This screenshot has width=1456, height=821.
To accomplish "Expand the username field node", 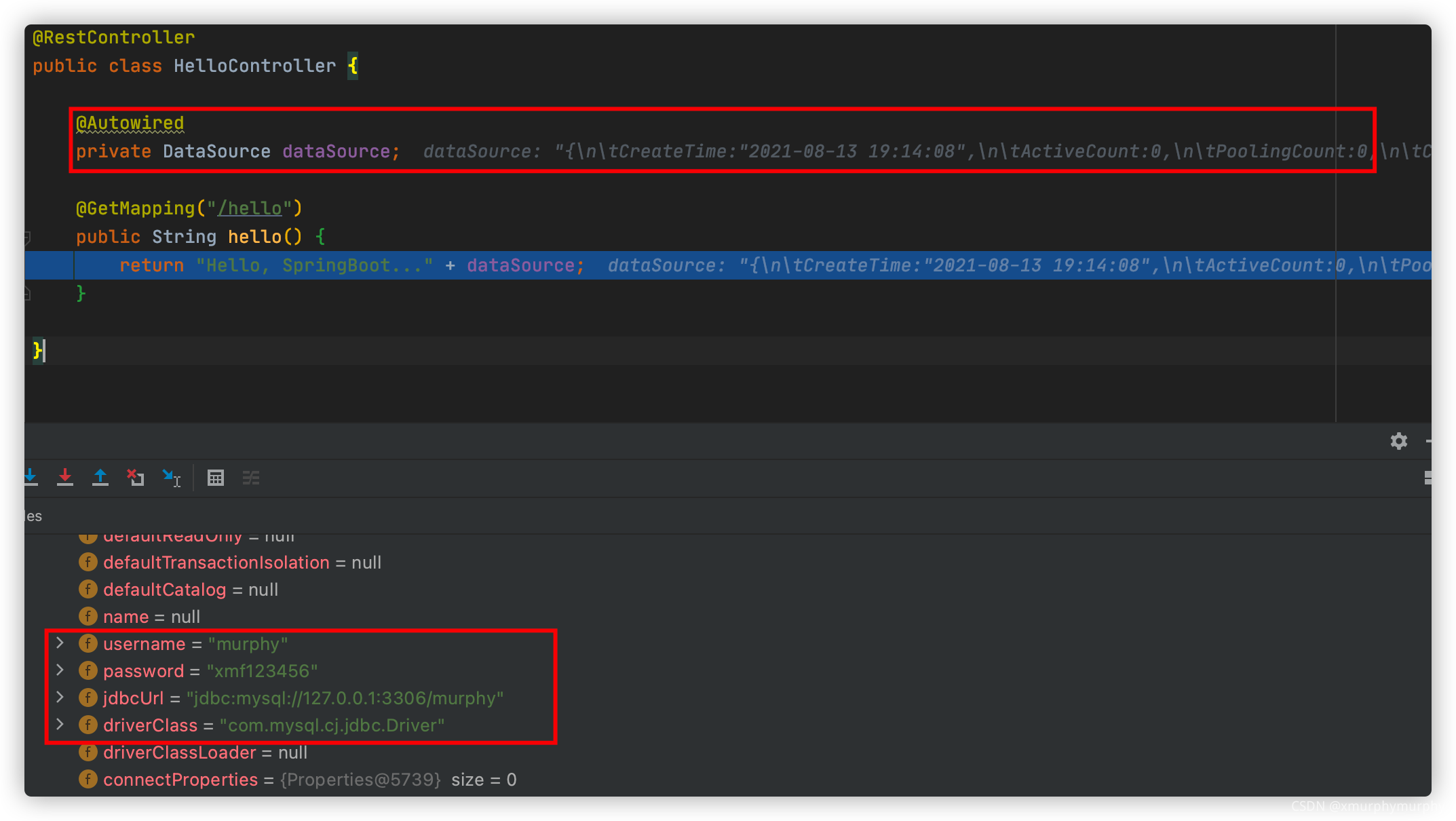I will click(x=60, y=643).
